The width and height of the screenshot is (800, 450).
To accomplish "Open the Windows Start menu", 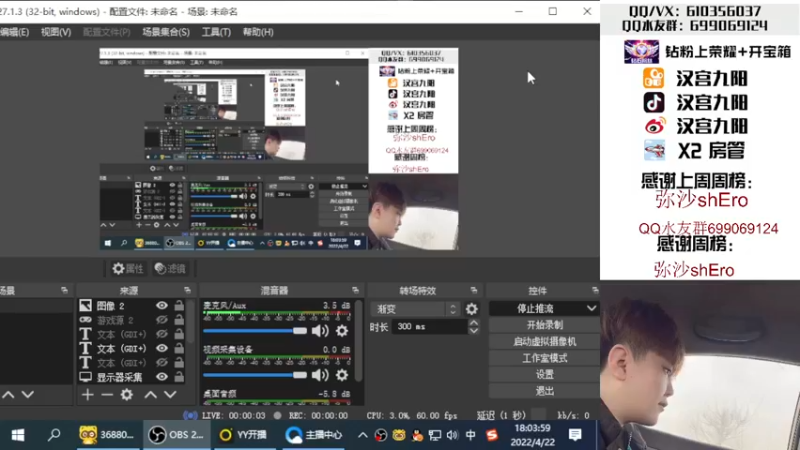I will 18,435.
